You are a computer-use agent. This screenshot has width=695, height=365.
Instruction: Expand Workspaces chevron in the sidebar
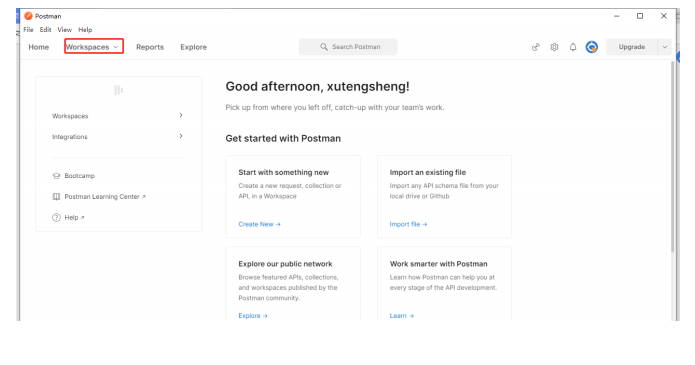(181, 115)
